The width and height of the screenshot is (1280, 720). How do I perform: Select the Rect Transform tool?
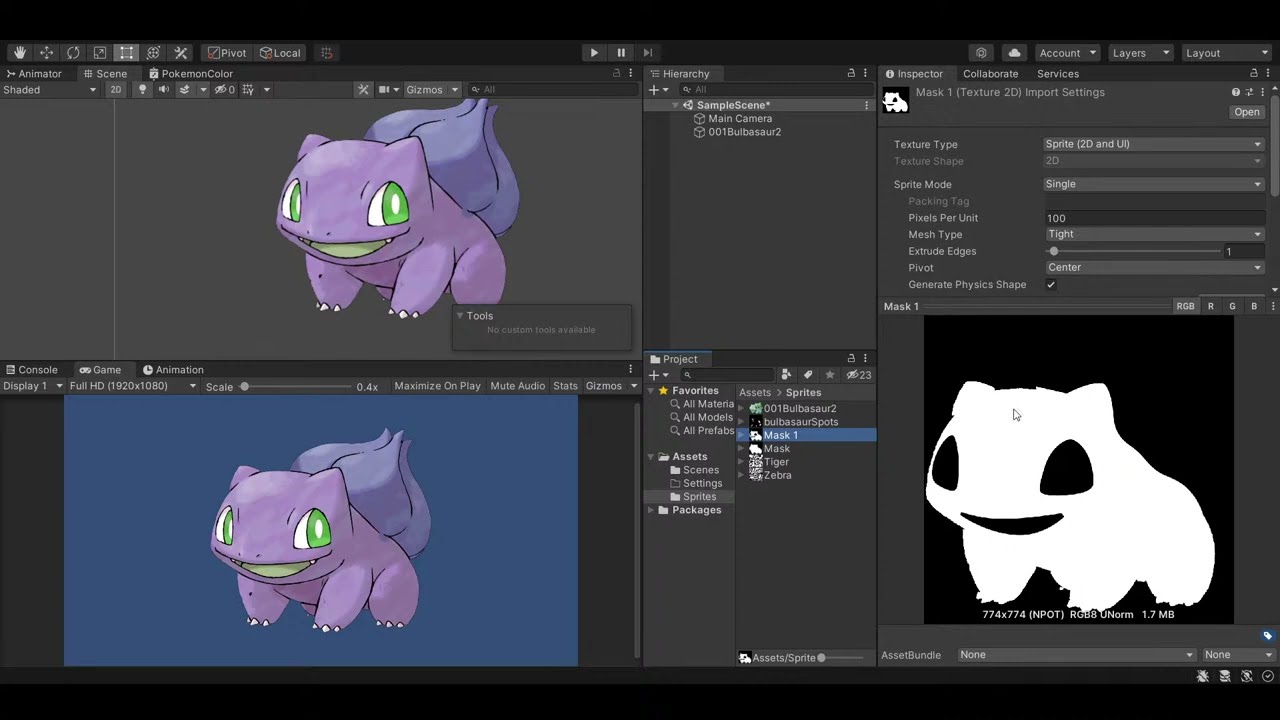(x=126, y=53)
